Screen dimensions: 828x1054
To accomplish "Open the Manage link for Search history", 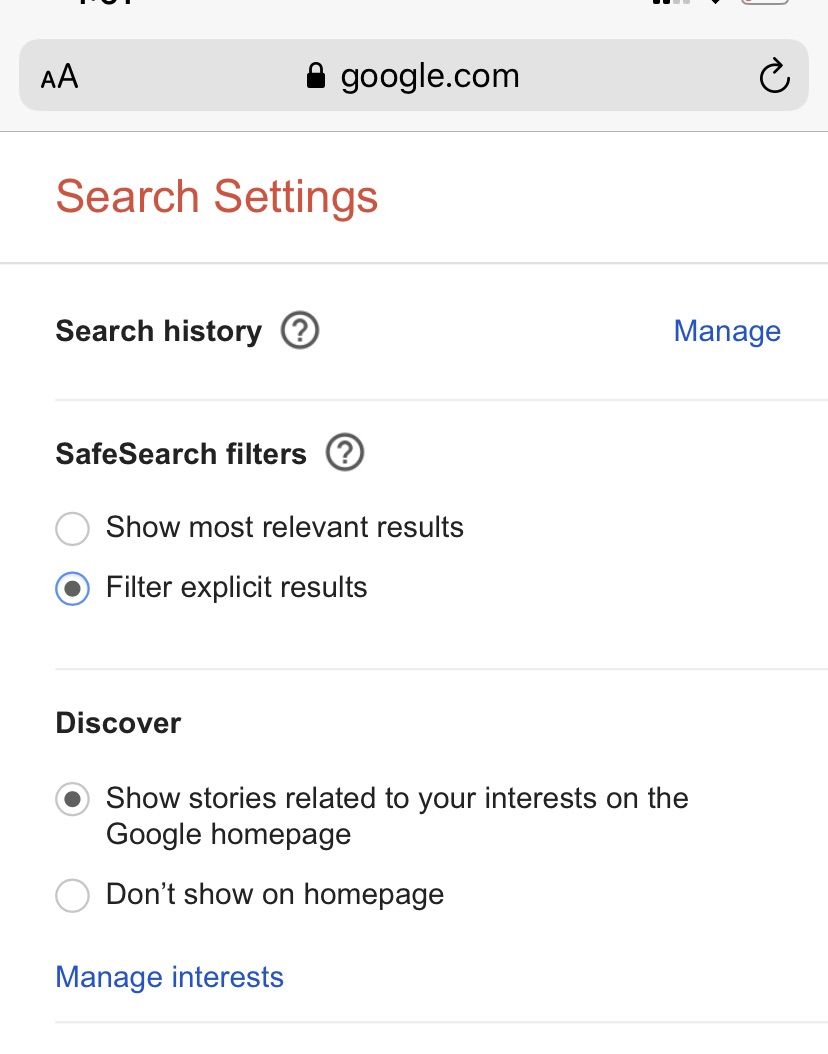I will (x=727, y=331).
